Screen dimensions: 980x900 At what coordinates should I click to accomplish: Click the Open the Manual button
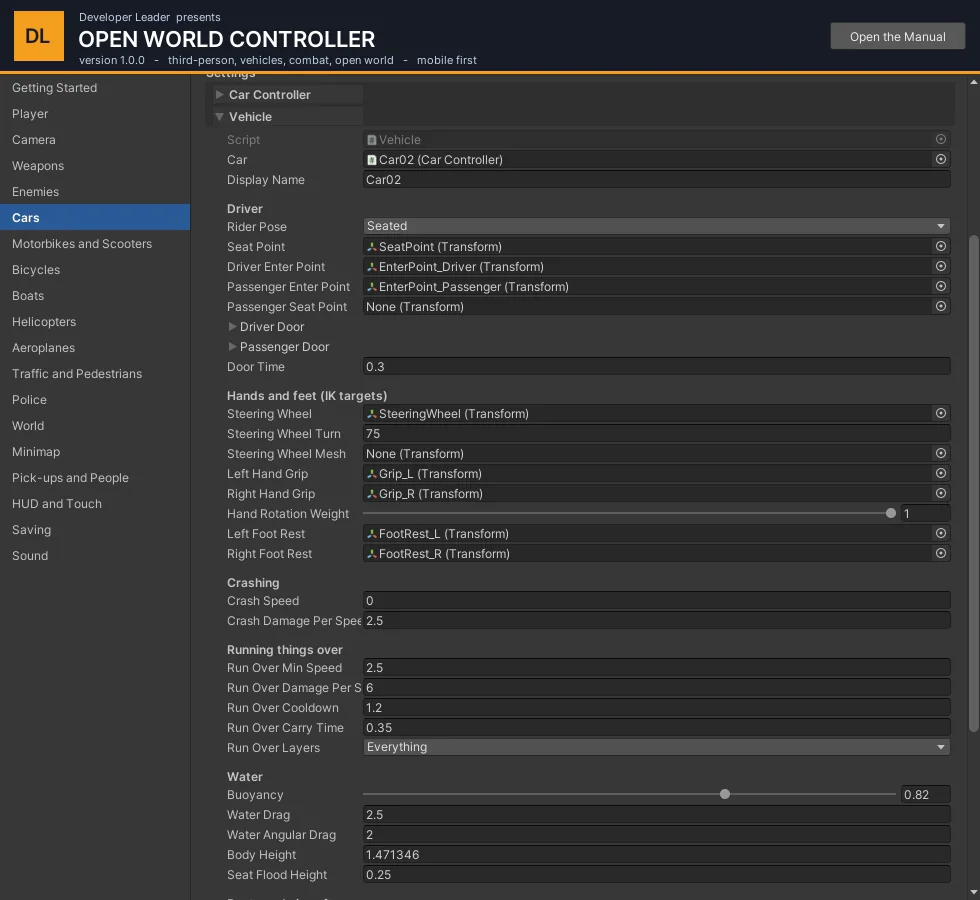(x=898, y=37)
